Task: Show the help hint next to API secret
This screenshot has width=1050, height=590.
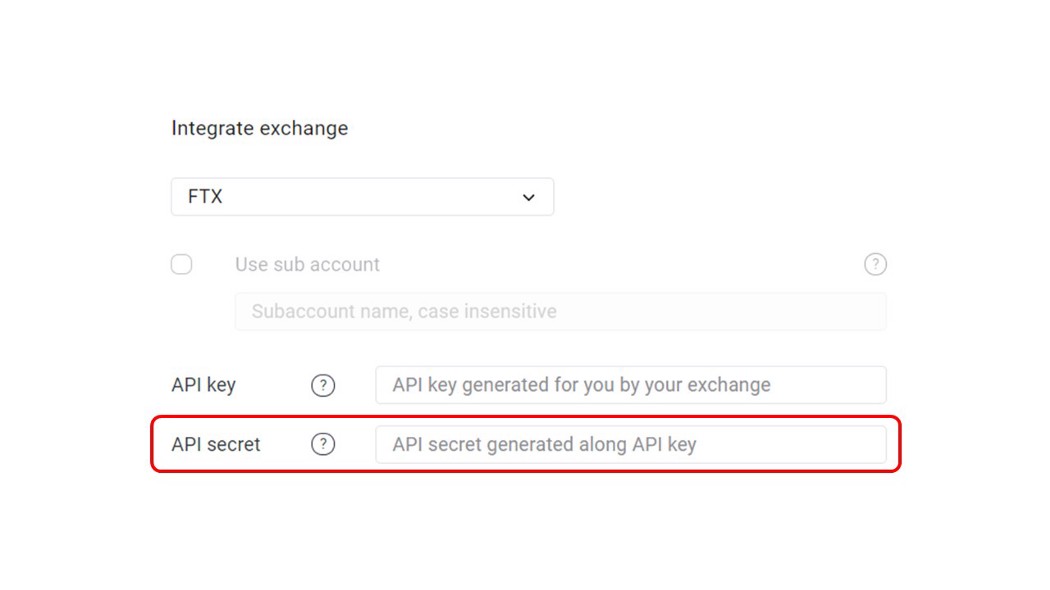Action: coord(323,444)
